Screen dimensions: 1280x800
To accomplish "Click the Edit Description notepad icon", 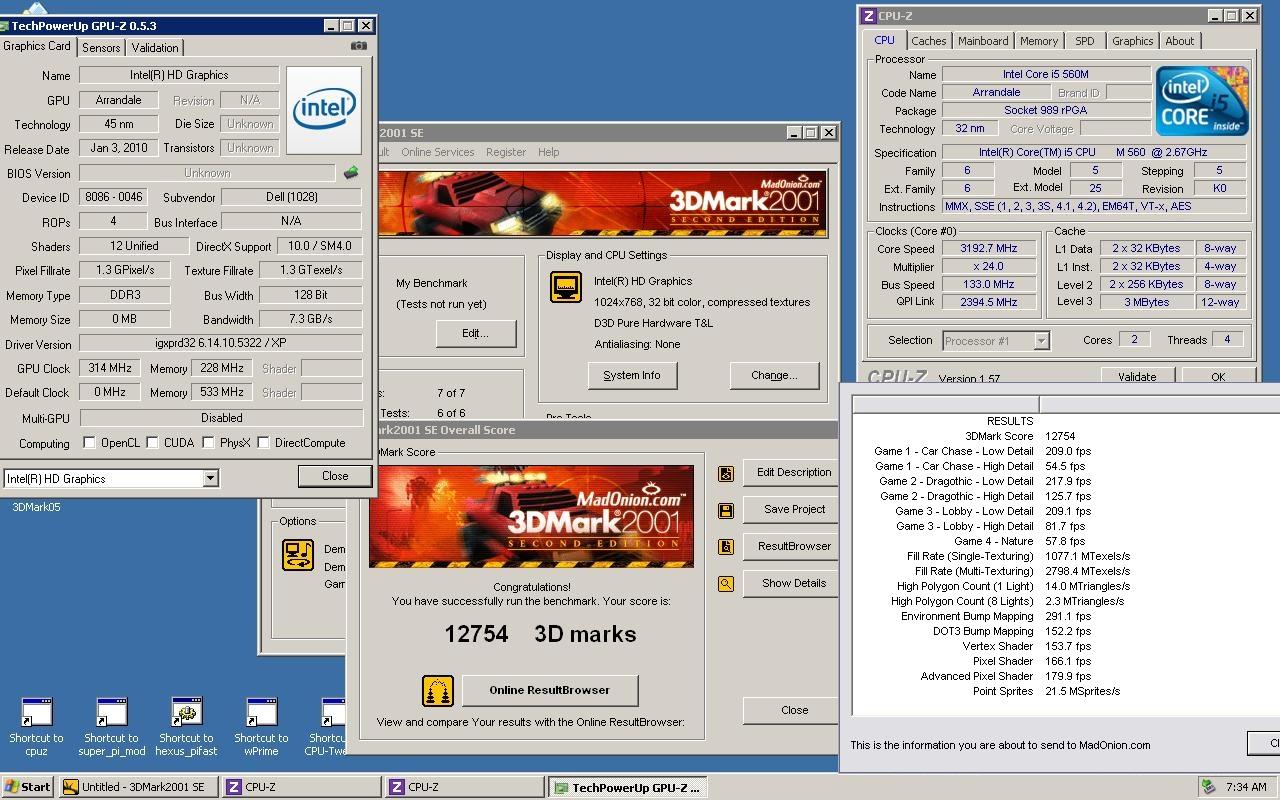I will (726, 473).
